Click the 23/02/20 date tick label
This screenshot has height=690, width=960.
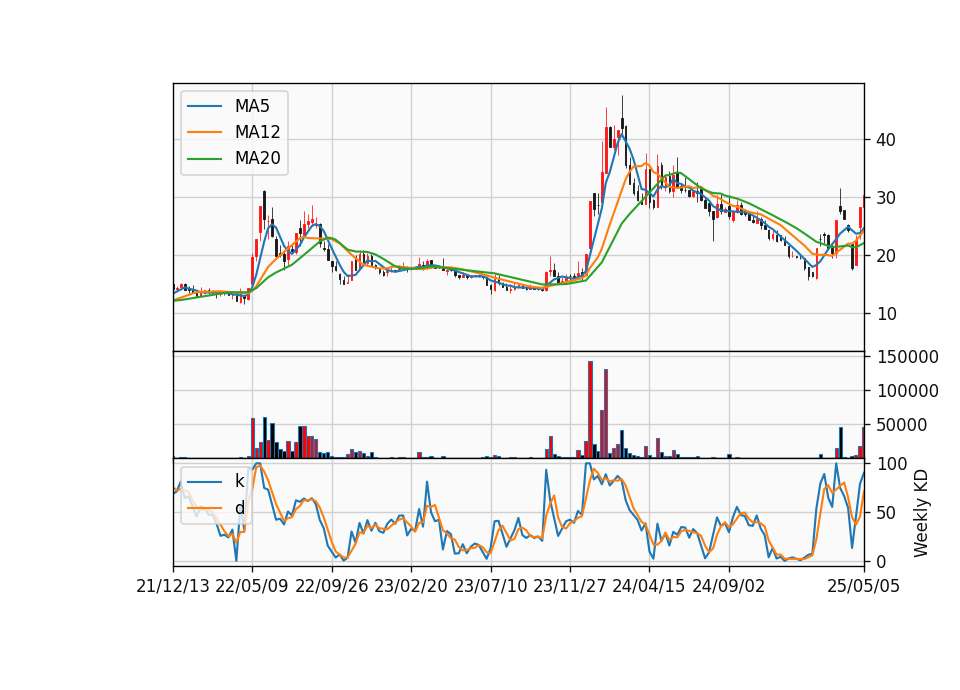[411, 587]
